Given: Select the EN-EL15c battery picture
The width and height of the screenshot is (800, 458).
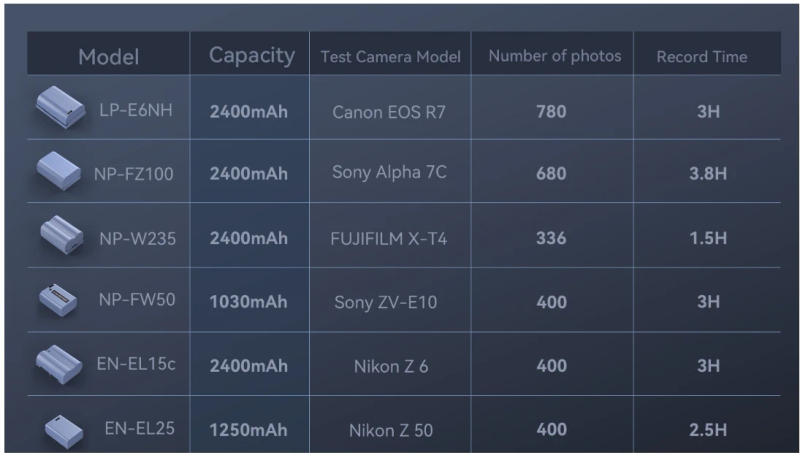Looking at the screenshot, I should (58, 362).
